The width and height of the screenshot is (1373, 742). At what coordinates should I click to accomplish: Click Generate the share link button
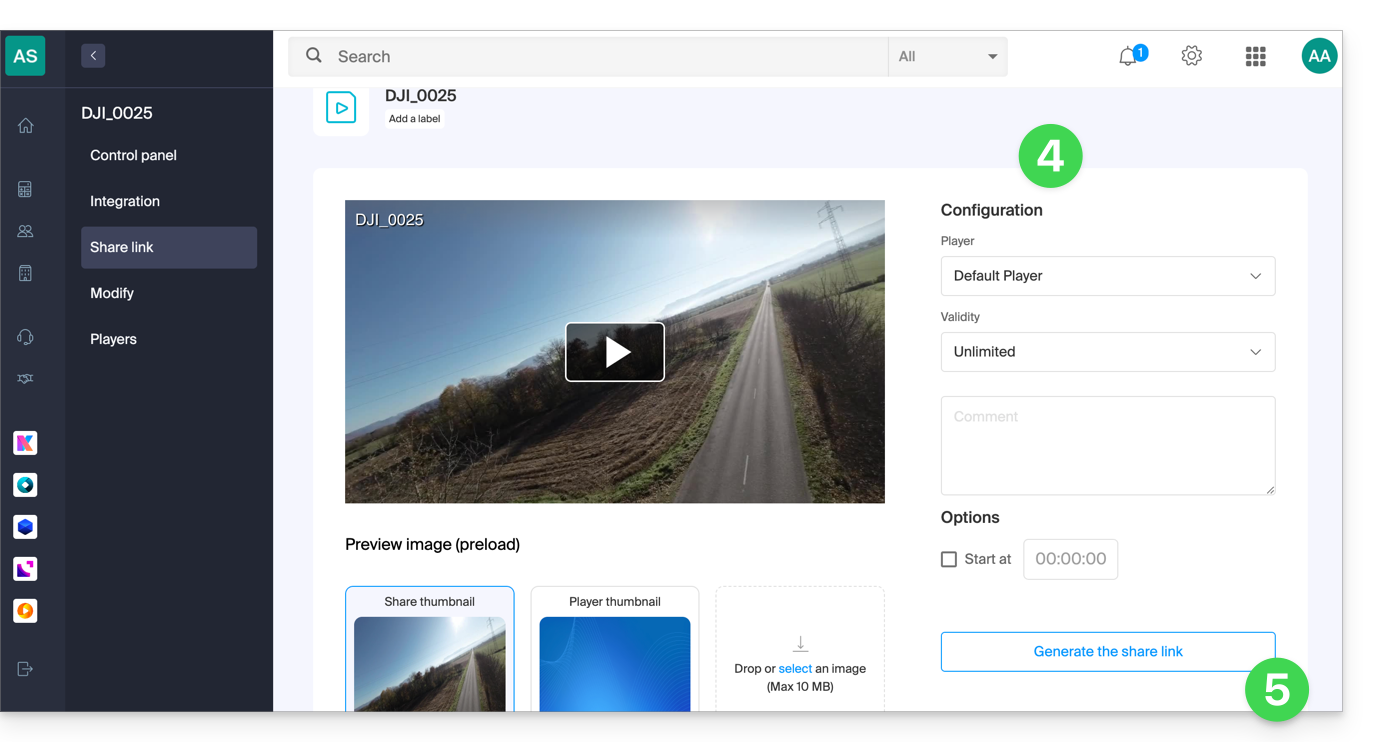tap(1107, 651)
